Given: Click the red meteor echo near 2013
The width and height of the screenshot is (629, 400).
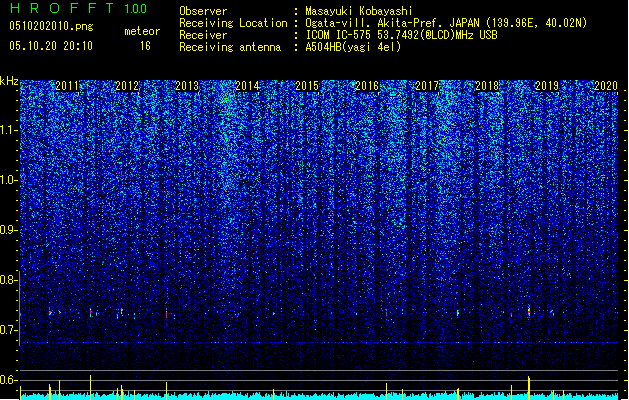Looking at the screenshot, I should click(x=166, y=314).
